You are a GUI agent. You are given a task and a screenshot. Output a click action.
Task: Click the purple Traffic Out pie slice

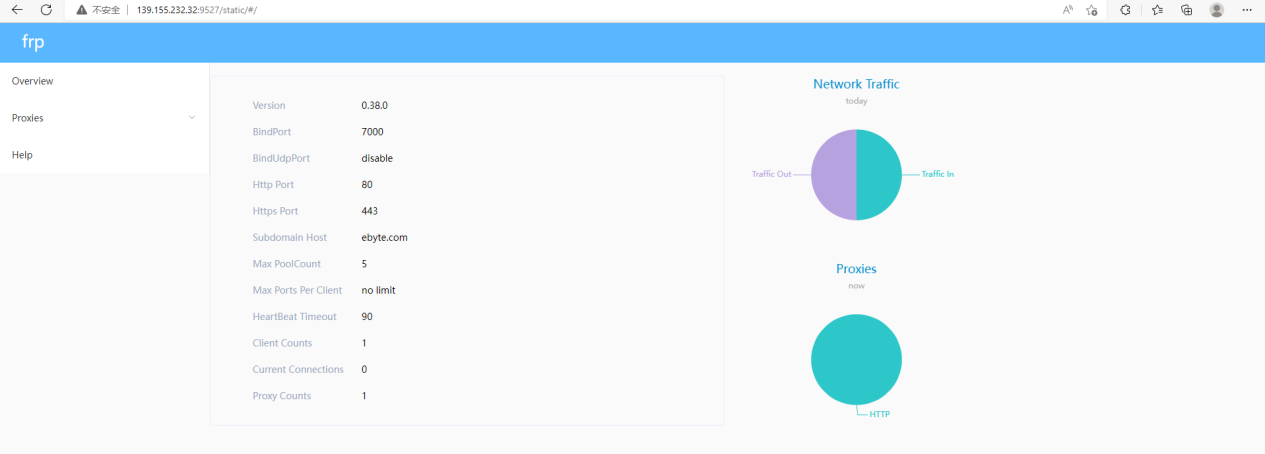coord(833,175)
